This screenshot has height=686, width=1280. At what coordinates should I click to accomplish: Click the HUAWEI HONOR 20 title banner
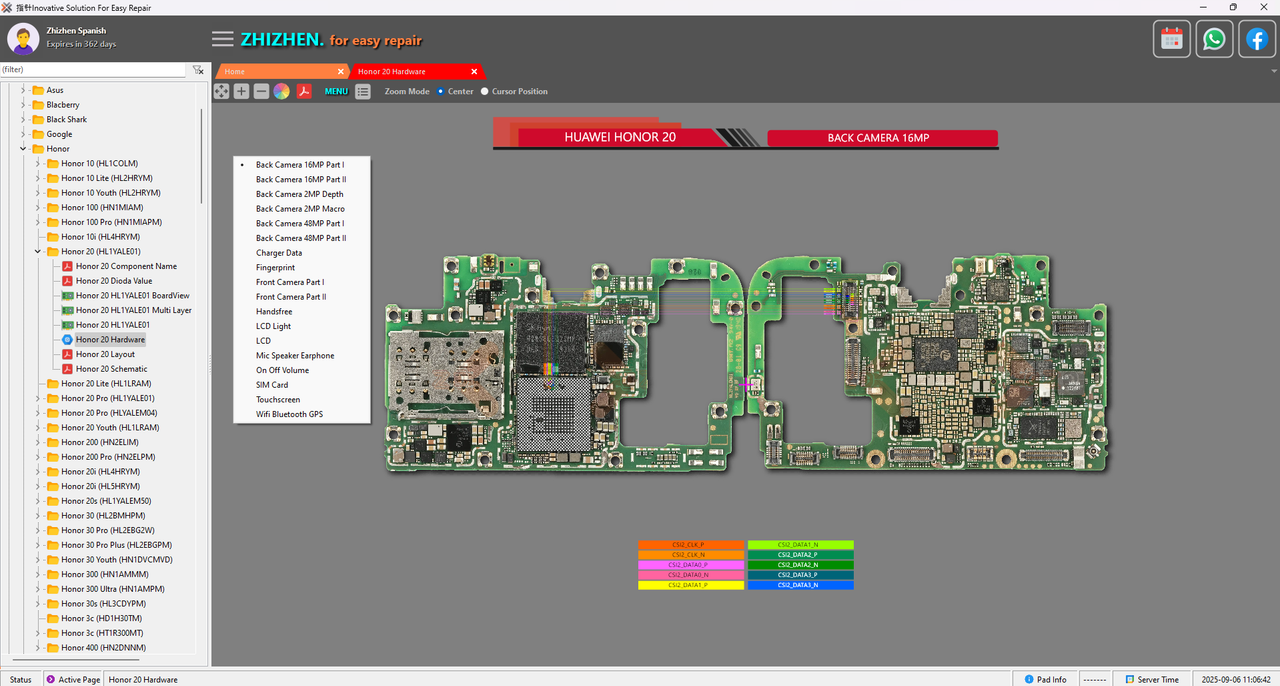(x=620, y=137)
